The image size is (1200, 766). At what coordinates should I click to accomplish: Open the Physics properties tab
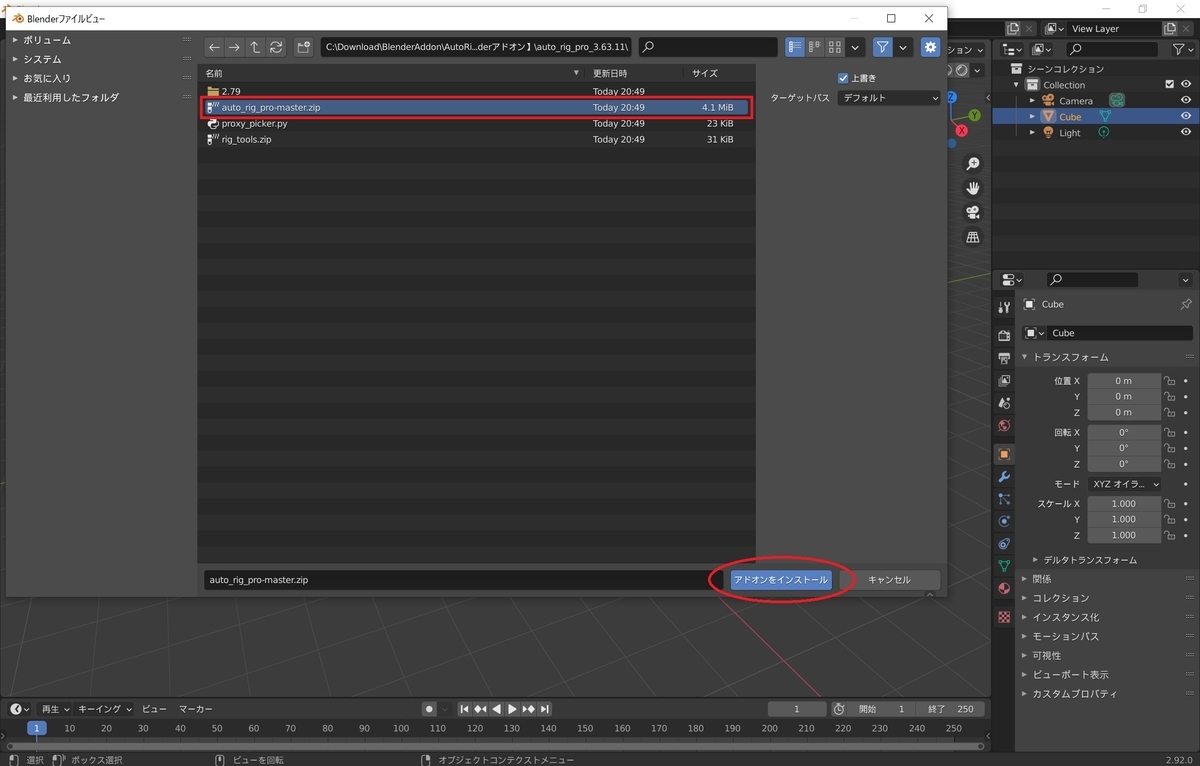point(1005,521)
